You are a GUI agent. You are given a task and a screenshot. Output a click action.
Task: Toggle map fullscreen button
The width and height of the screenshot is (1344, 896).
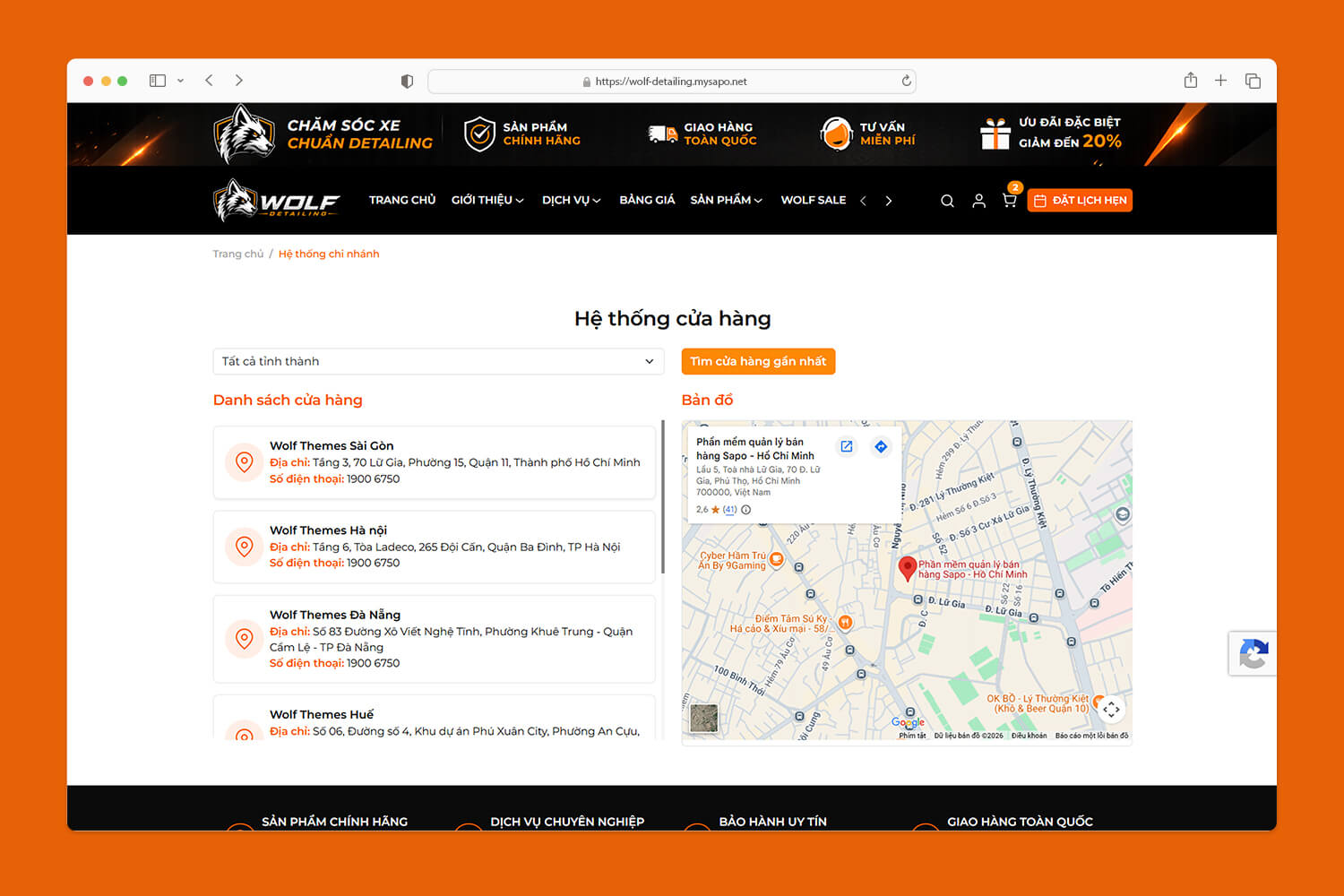pos(1111,709)
